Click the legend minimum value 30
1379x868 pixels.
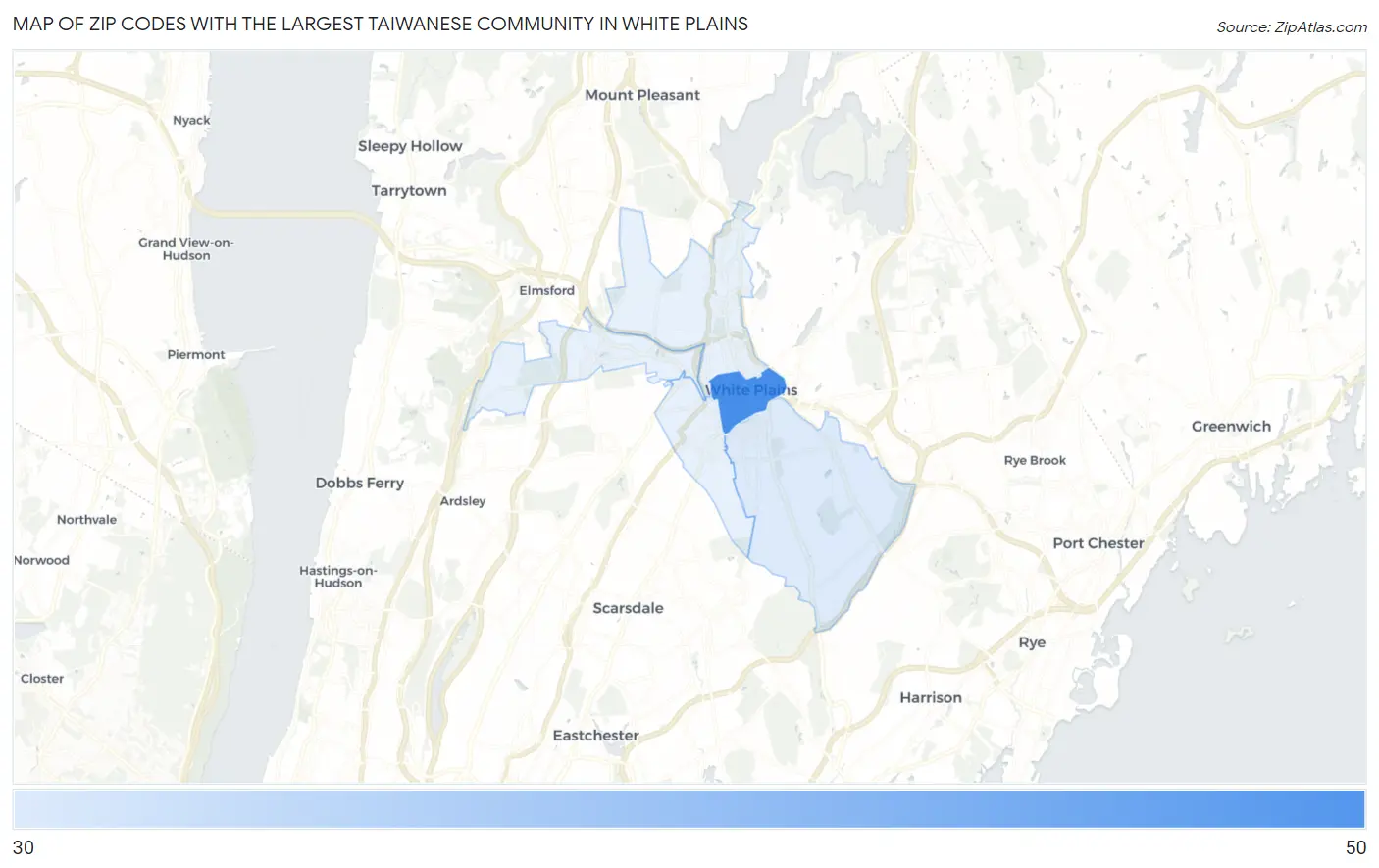point(24,848)
